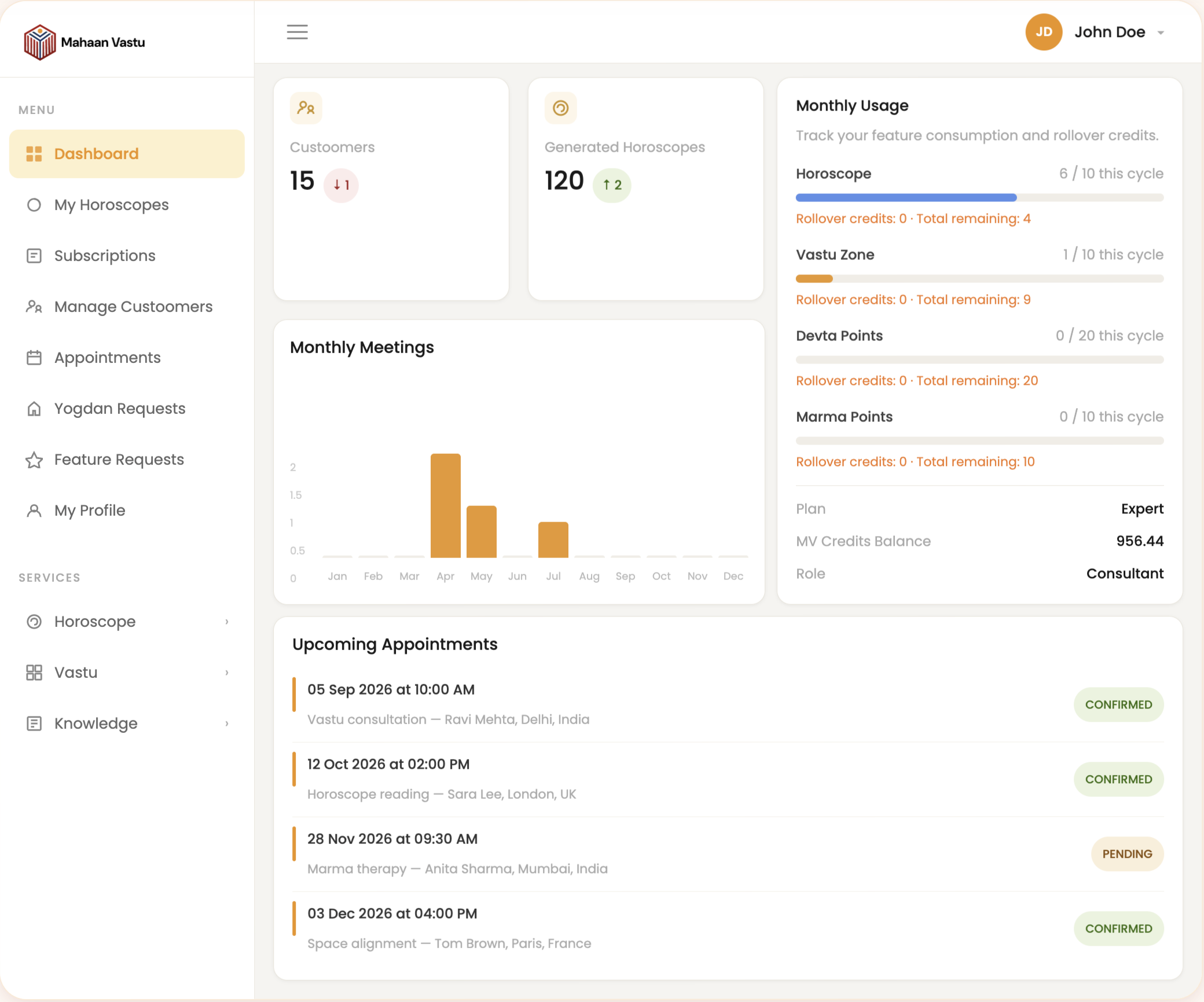Click the Horoscope usage progress bar

click(979, 198)
